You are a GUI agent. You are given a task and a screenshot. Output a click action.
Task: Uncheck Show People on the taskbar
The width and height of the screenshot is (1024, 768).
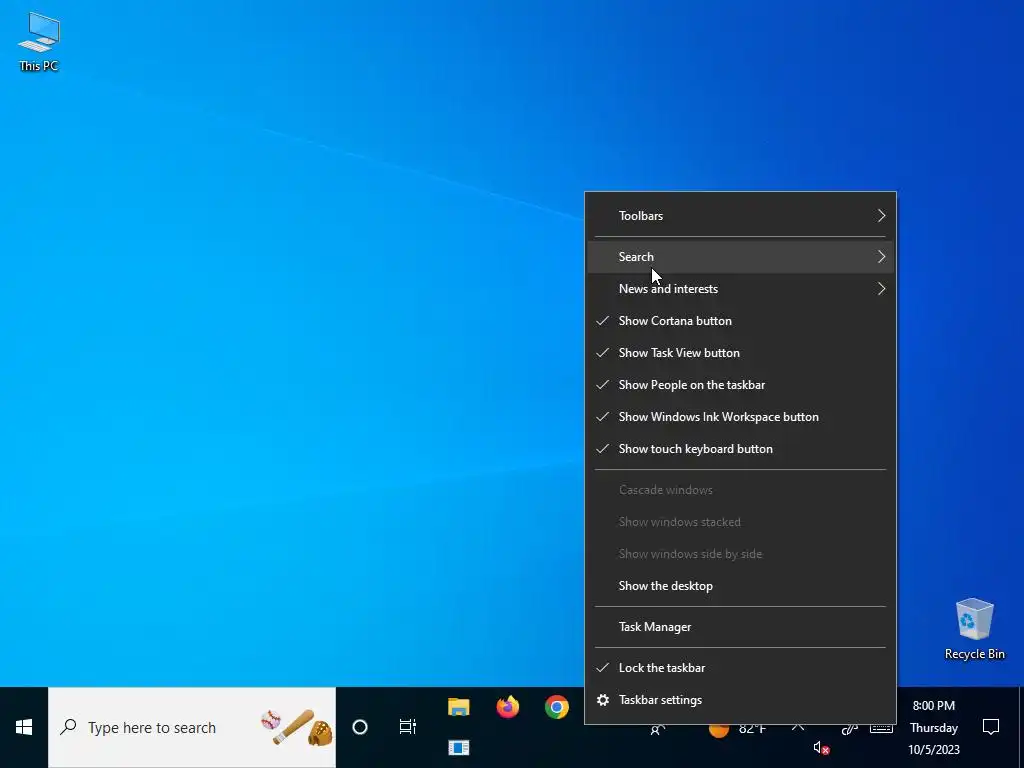(x=741, y=385)
